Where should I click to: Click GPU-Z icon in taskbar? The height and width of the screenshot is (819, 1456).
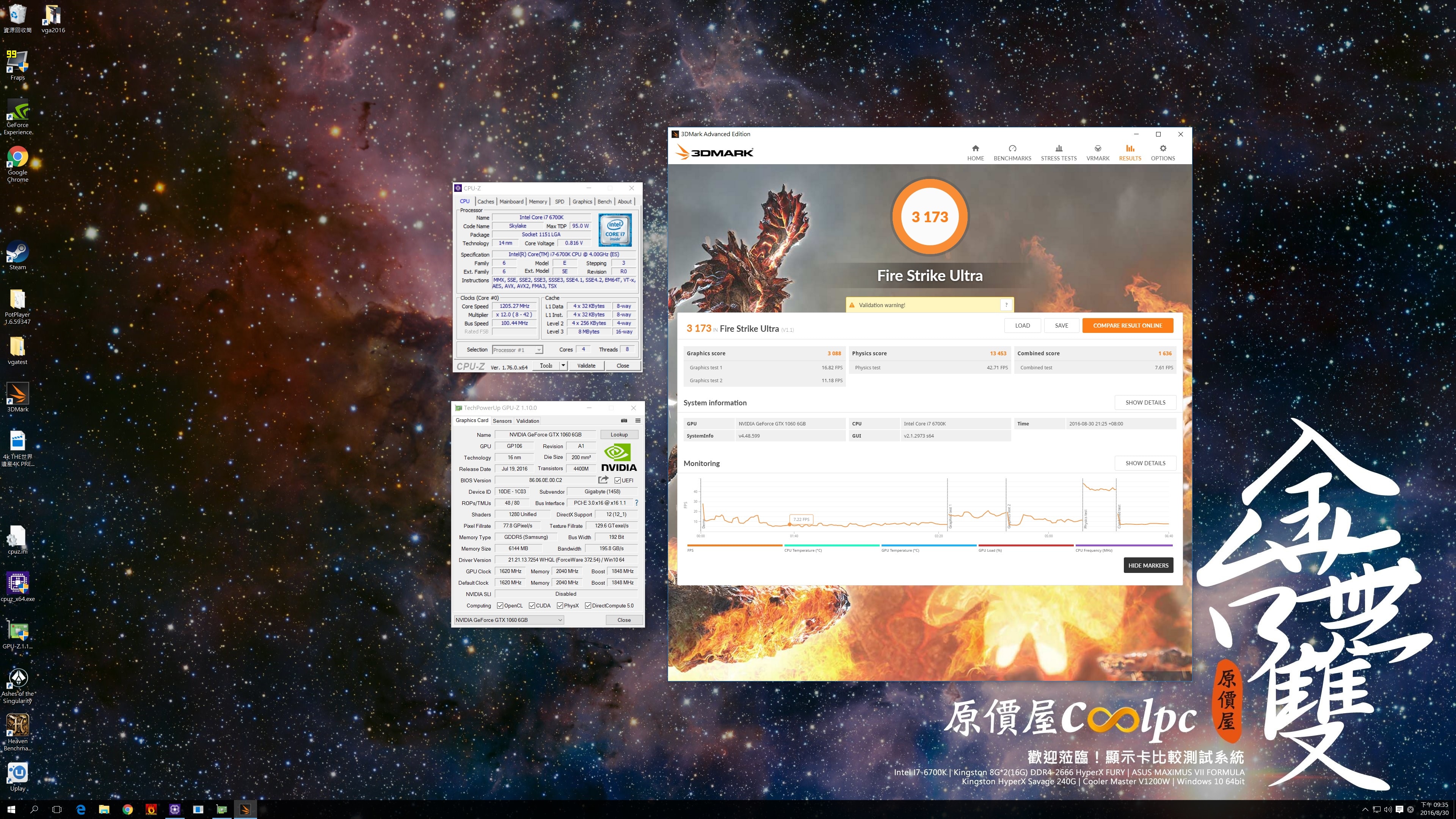tap(221, 810)
